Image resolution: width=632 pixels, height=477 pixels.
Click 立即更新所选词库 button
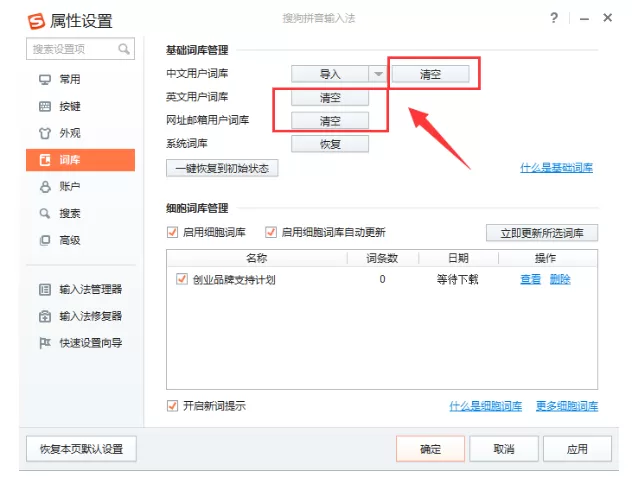click(542, 233)
